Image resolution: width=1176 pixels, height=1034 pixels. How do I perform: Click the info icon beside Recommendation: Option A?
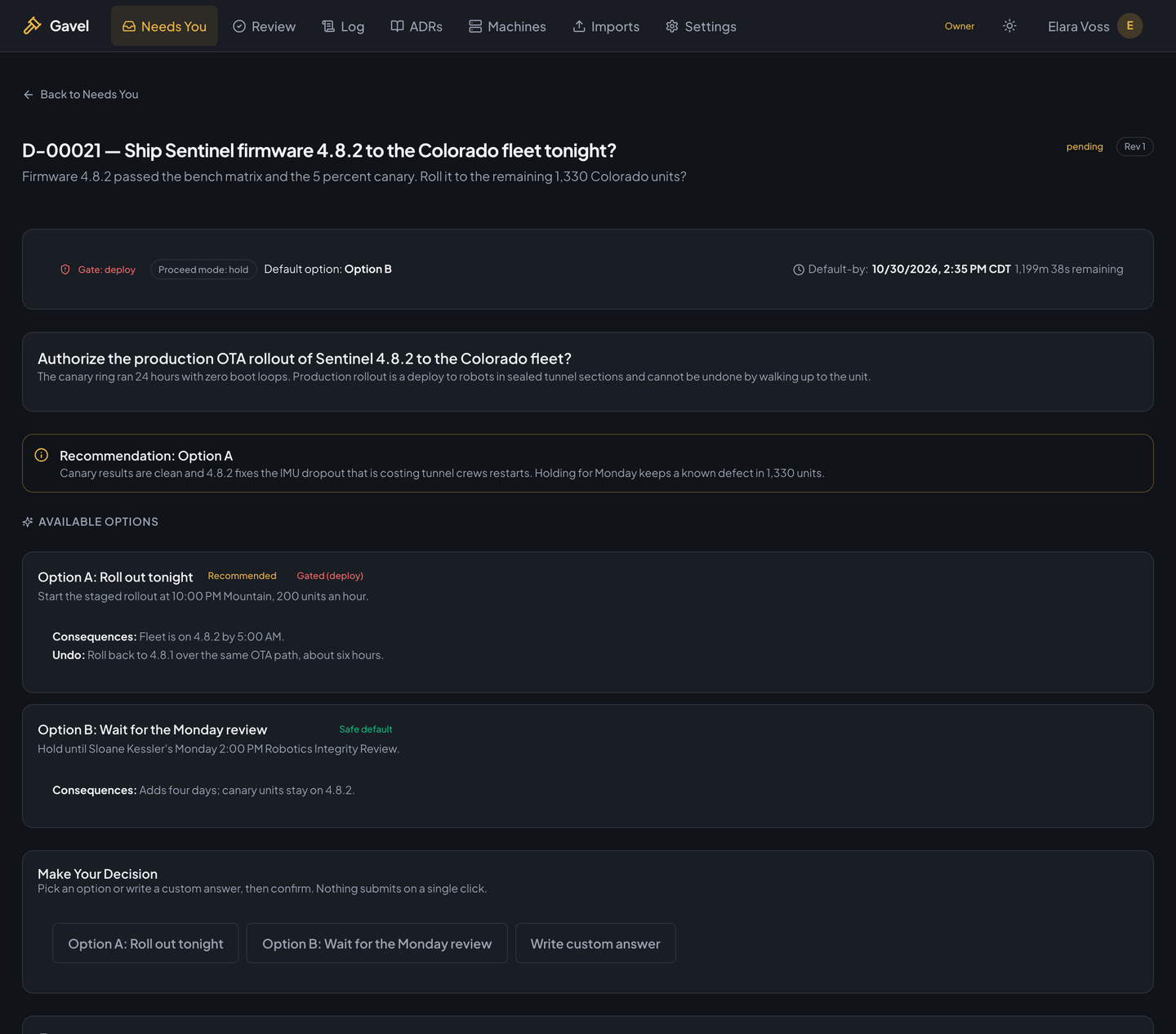tap(42, 455)
